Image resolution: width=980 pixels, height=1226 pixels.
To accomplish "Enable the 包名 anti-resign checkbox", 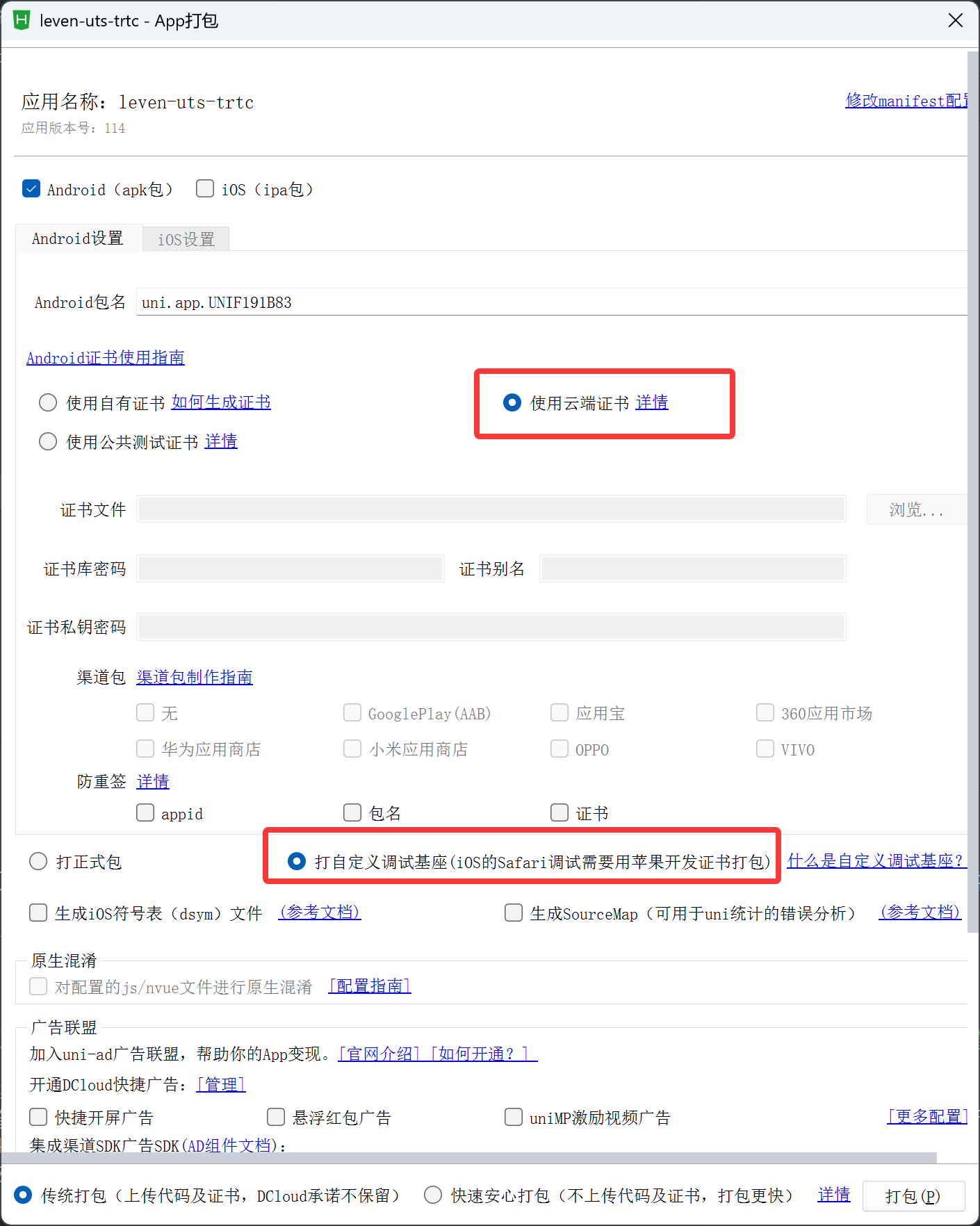I will (352, 812).
